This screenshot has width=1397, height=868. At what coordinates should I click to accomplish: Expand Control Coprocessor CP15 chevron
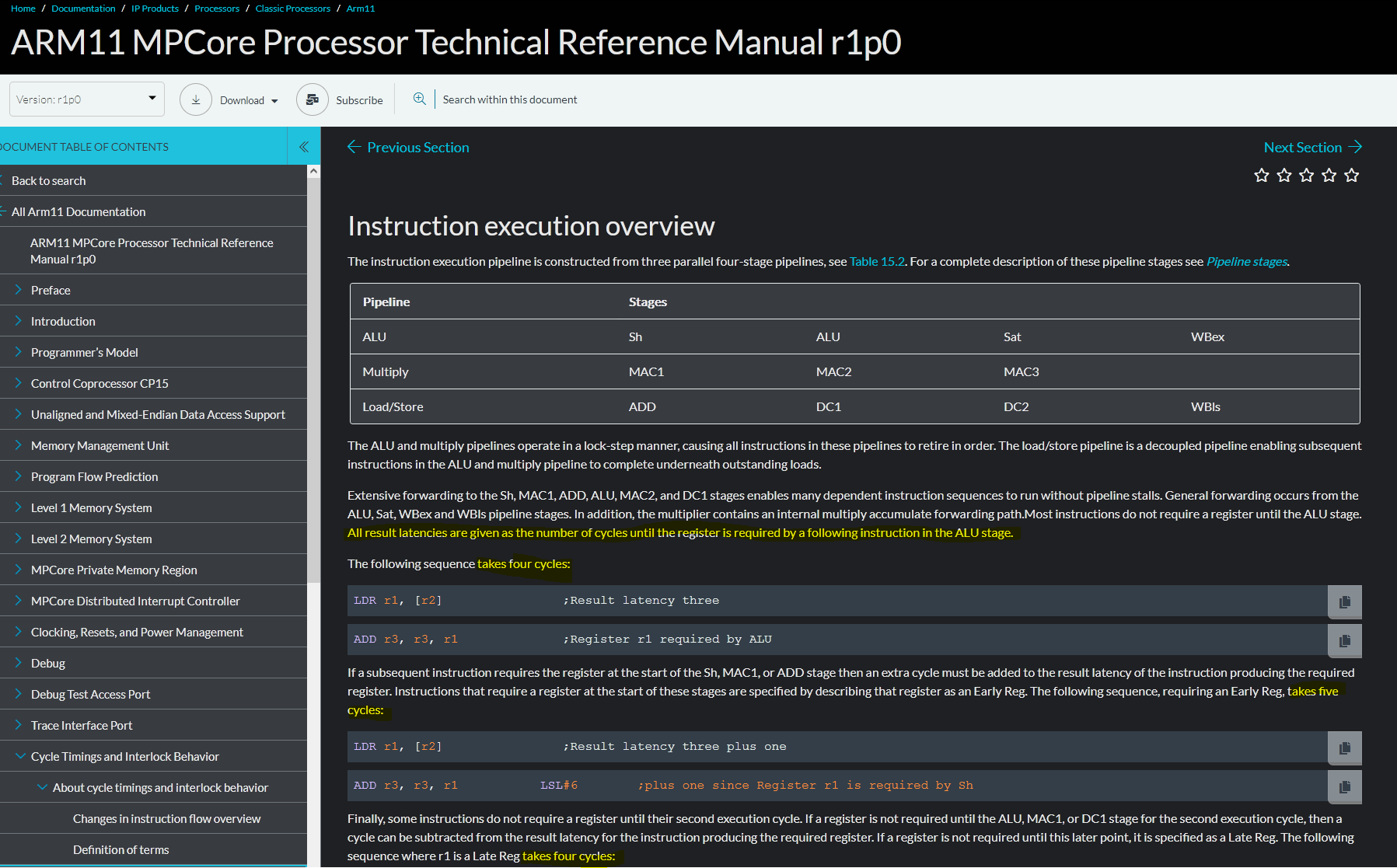18,383
